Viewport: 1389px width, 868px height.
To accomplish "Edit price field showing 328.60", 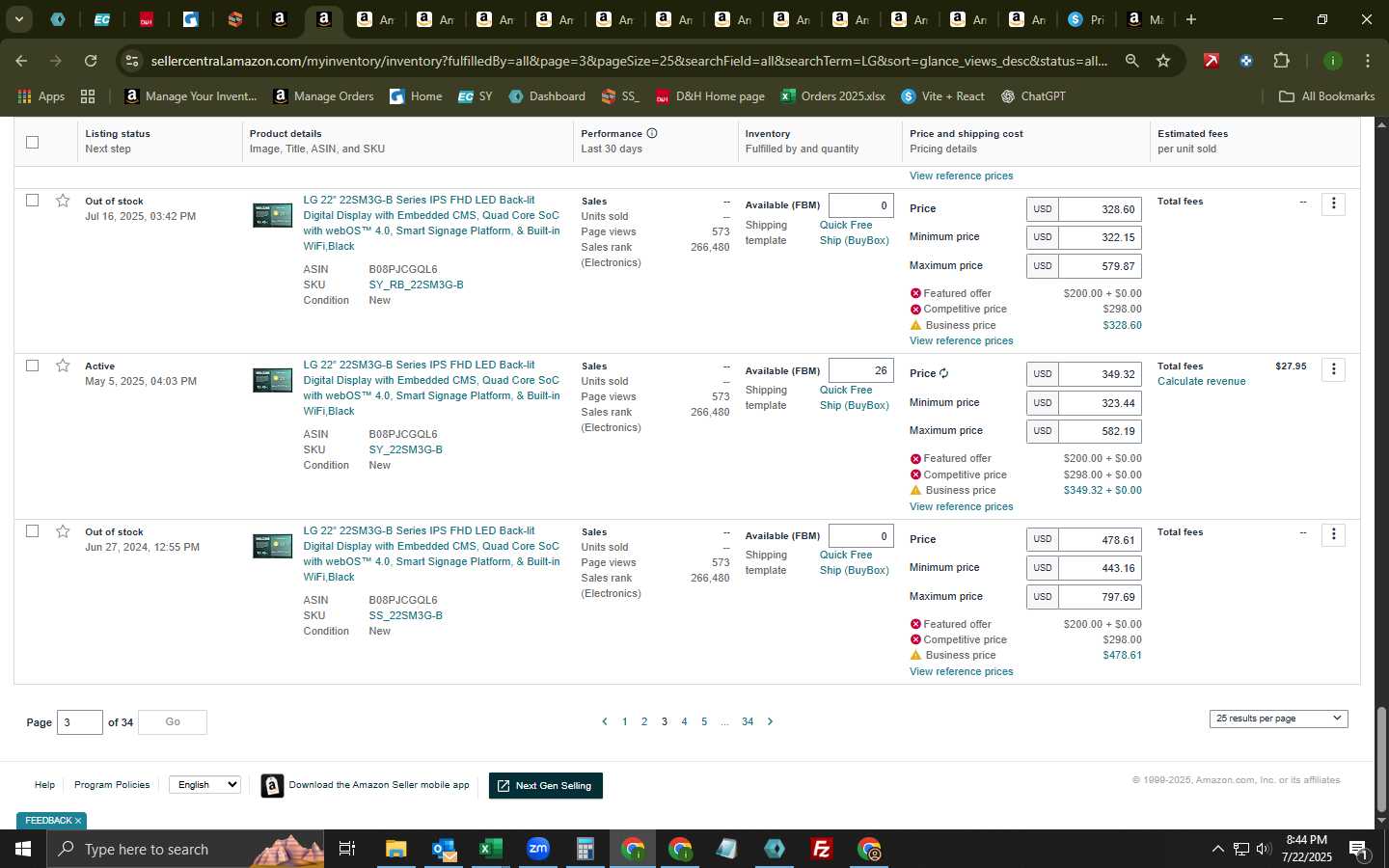I will tap(1100, 209).
